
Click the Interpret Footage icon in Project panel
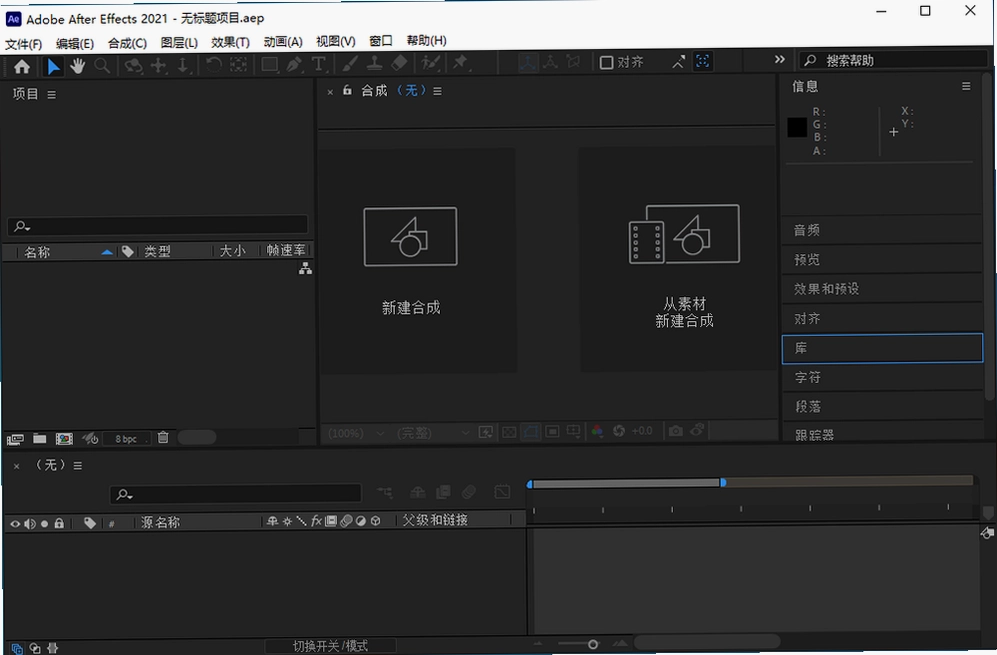click(15, 439)
